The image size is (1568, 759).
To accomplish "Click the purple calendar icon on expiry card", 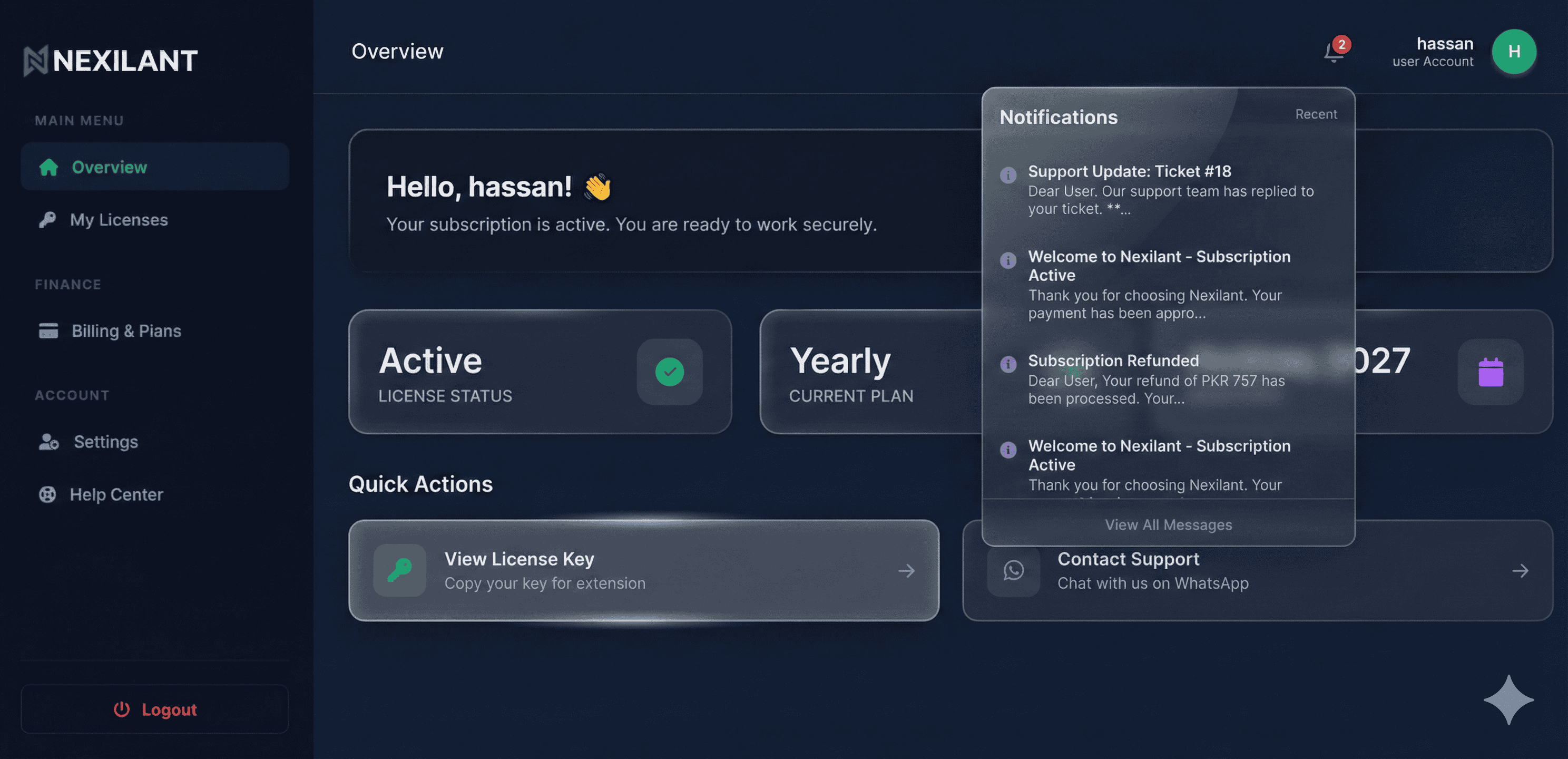I will point(1490,372).
